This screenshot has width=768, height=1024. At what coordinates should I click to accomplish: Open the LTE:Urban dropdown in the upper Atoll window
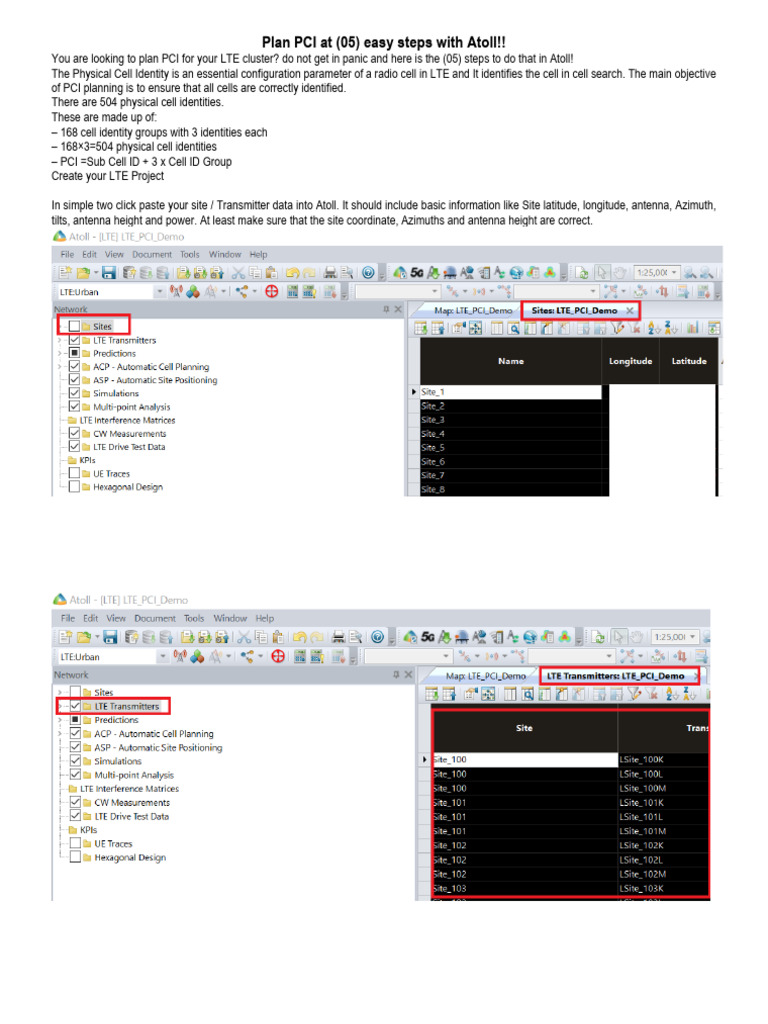[159, 292]
